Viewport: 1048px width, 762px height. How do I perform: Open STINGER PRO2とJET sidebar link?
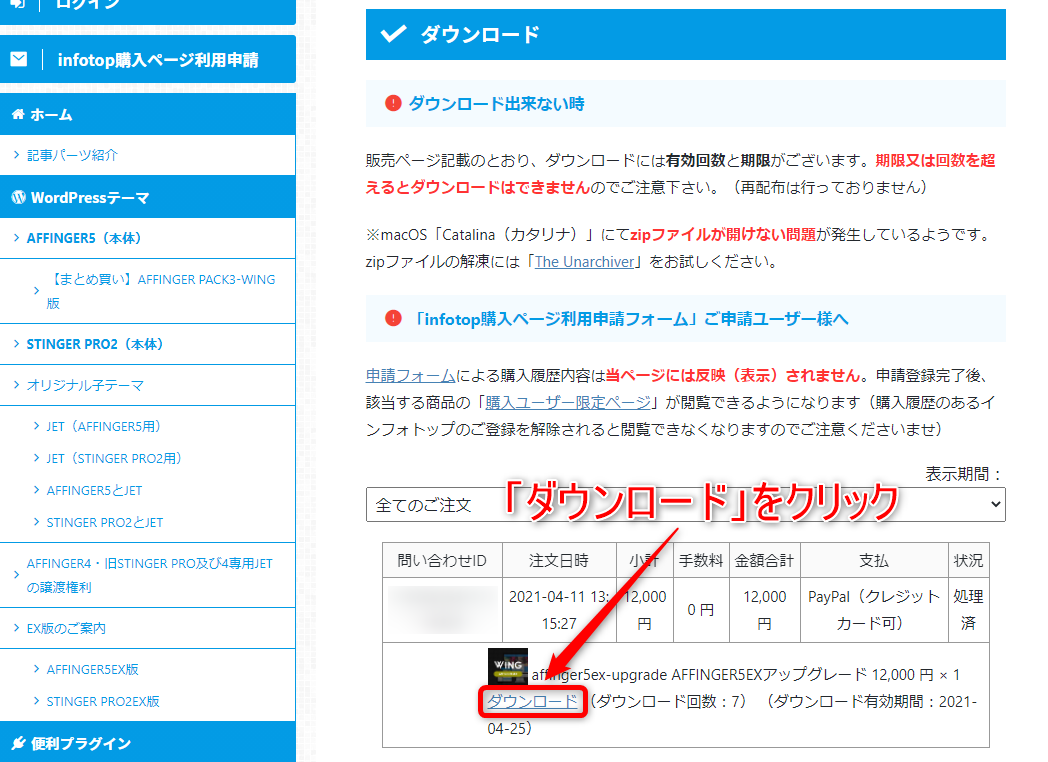(x=105, y=523)
